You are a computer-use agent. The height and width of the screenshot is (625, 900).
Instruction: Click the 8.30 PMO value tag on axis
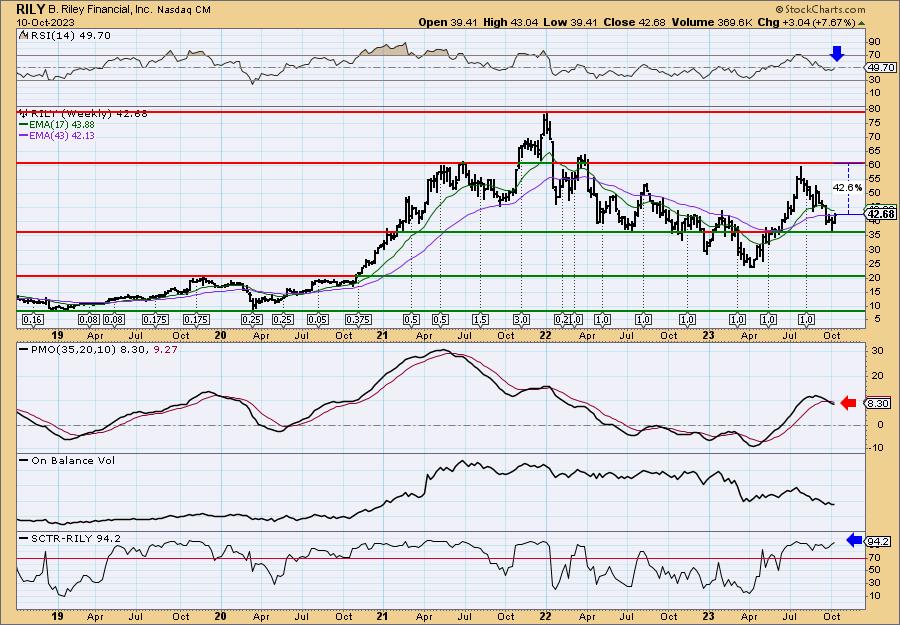878,403
